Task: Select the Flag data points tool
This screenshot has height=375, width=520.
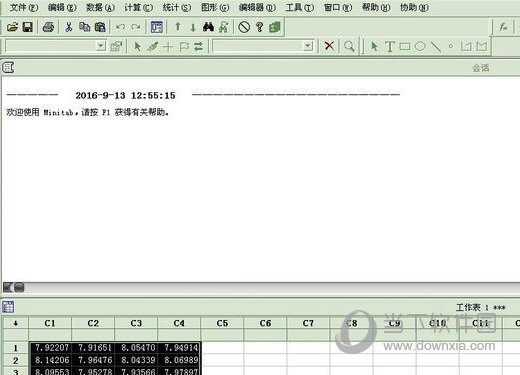Action: click(184, 46)
